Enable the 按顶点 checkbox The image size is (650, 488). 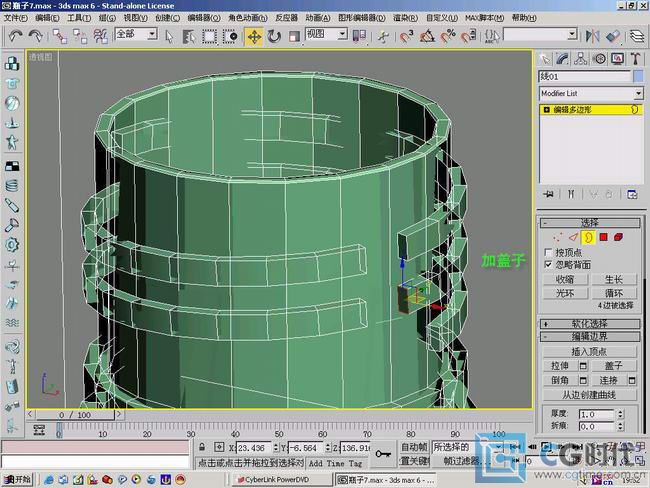point(547,252)
